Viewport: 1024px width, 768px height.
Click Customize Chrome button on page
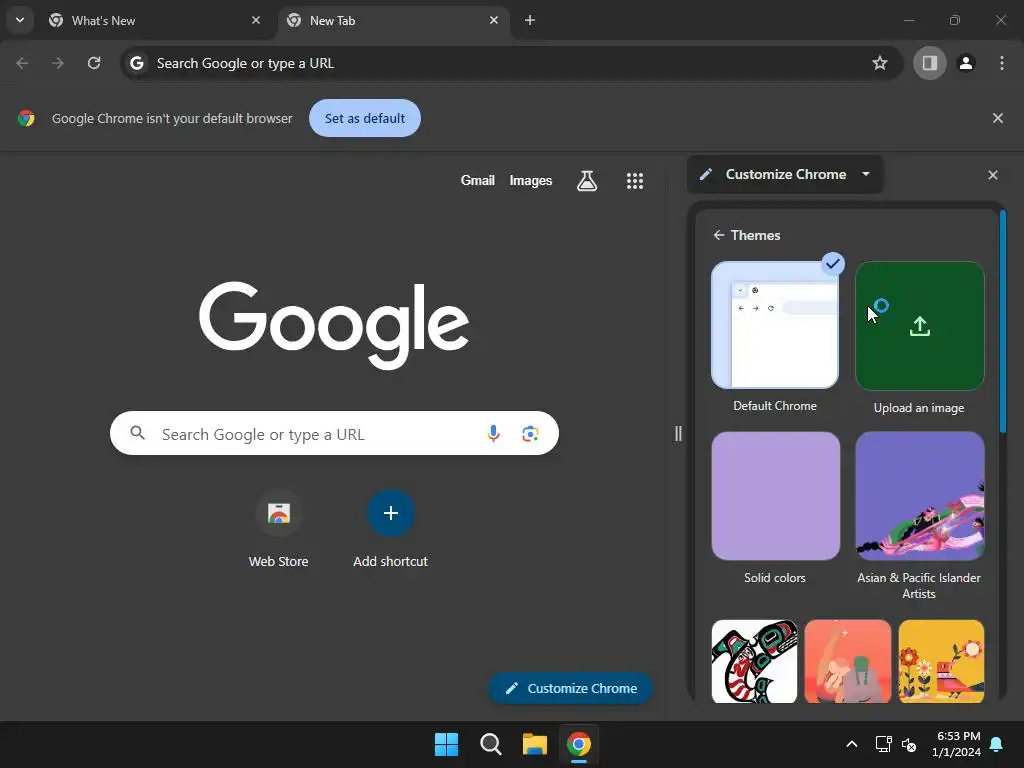(571, 688)
